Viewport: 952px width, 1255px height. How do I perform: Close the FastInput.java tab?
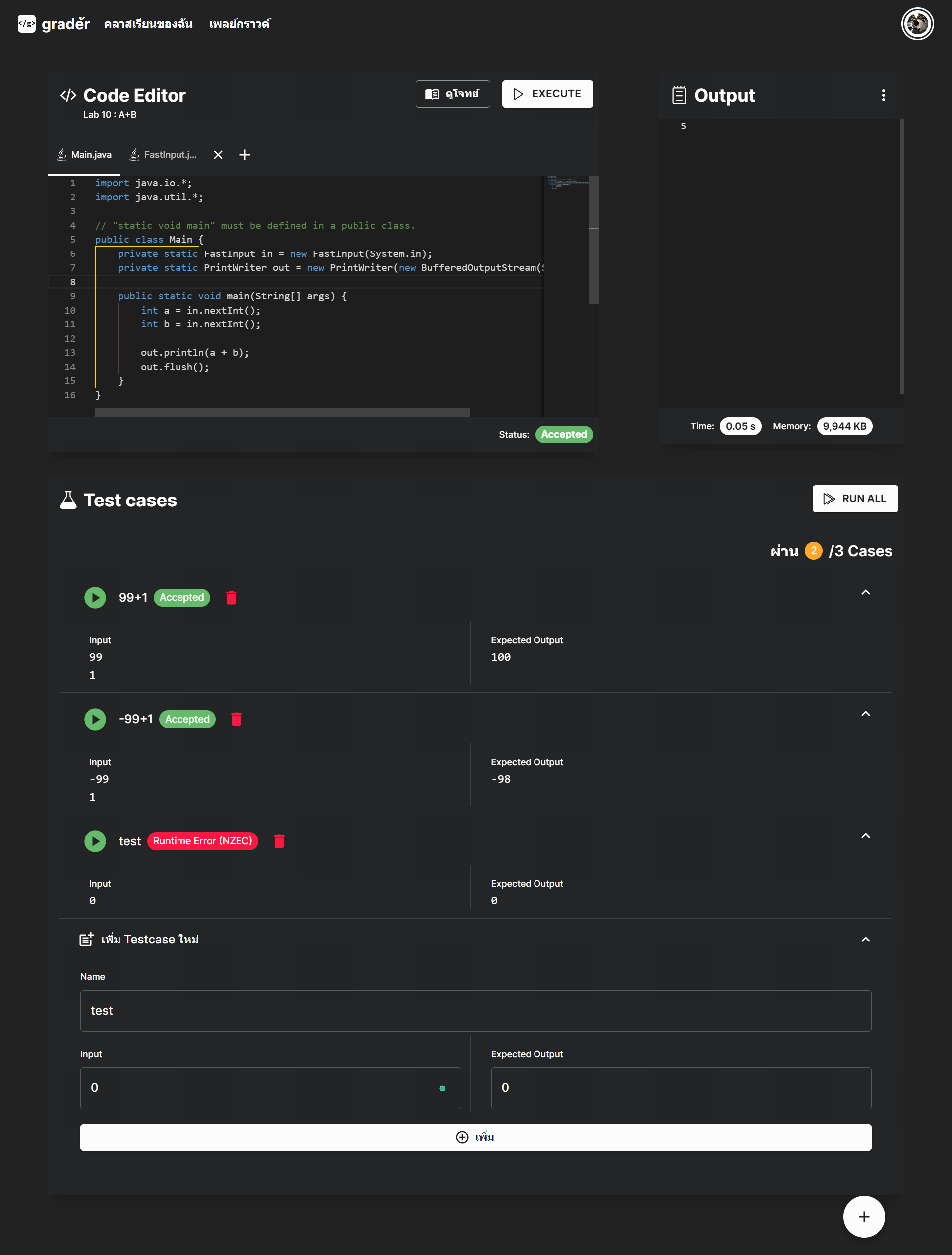point(218,155)
